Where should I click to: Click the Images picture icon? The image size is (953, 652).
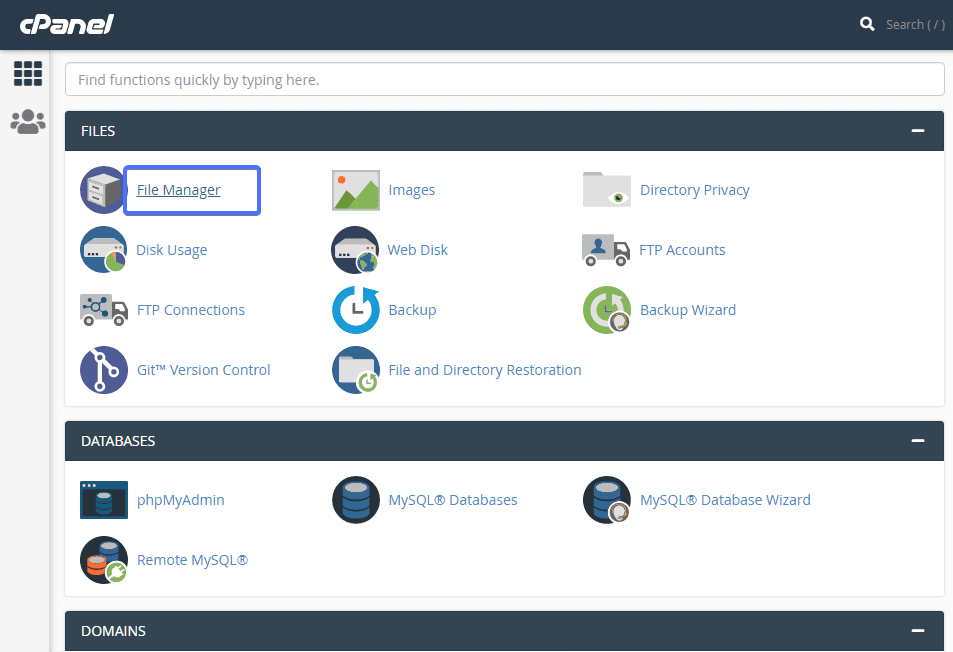pyautogui.click(x=356, y=190)
